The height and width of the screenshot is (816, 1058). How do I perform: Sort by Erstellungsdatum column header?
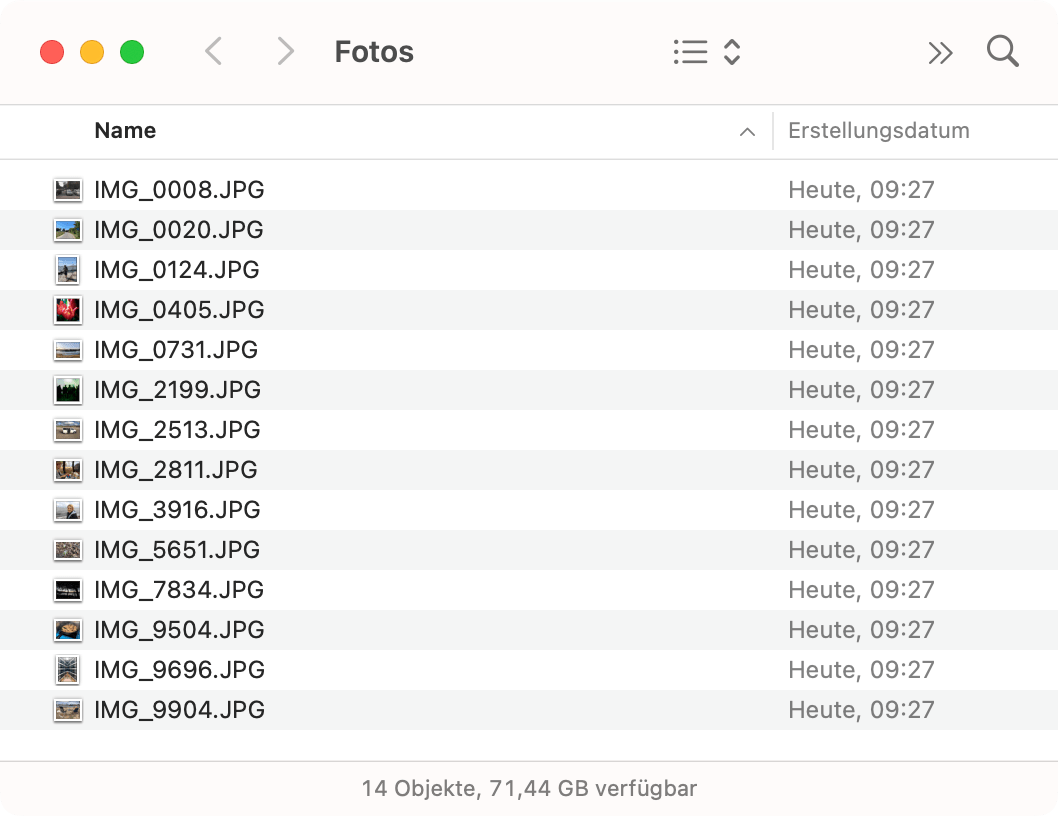coord(878,131)
